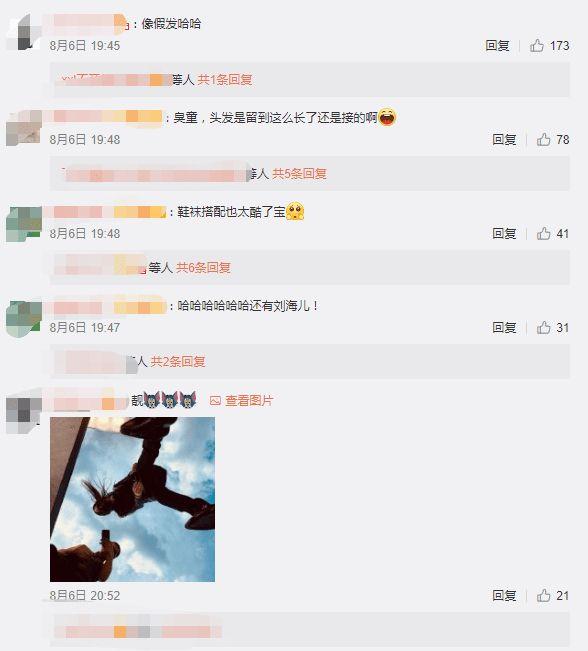Viewport: 588px width, 651px height.
Task: Expand the 共1条回复 replies
Action: pos(225,79)
